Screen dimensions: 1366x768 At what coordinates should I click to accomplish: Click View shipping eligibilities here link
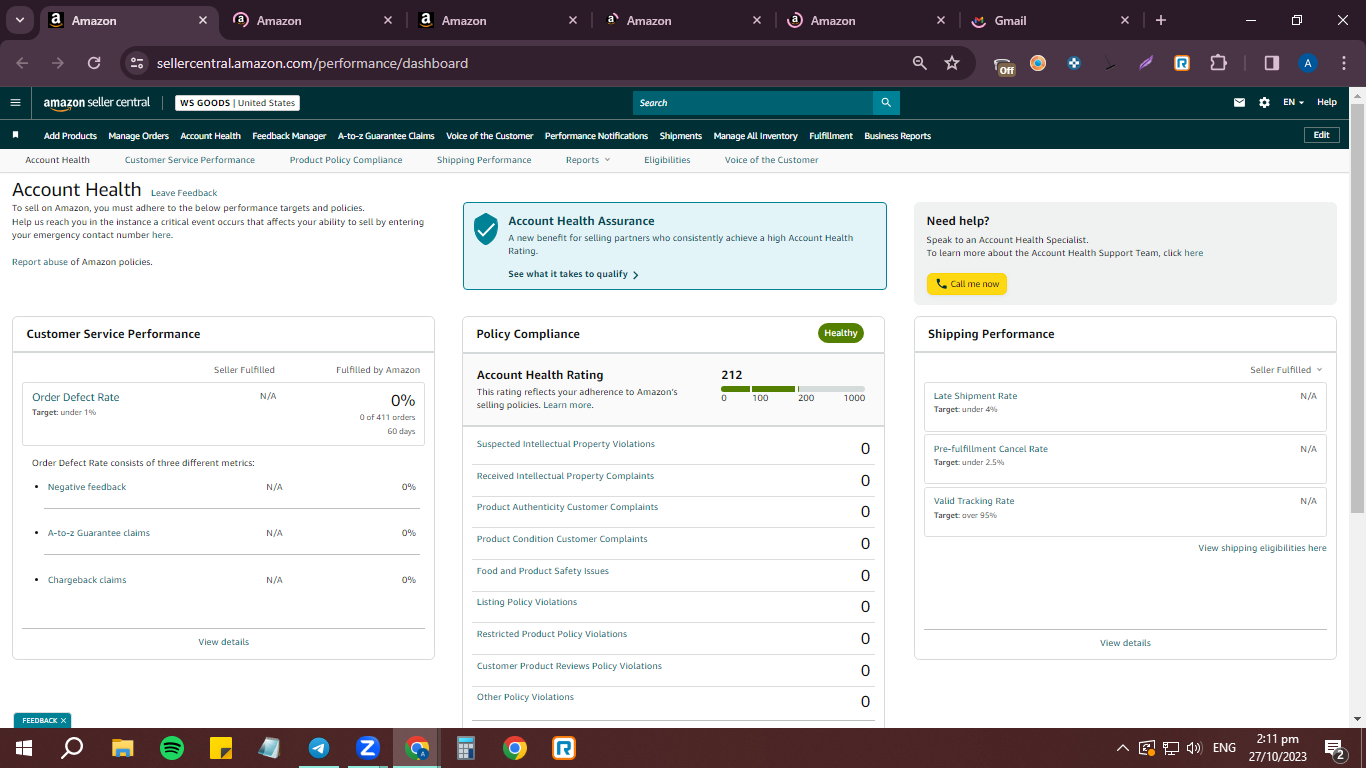click(1262, 548)
